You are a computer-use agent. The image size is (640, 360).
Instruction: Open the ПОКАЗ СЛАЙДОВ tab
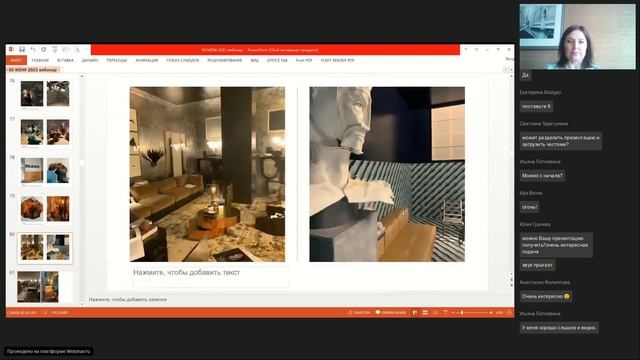point(182,60)
